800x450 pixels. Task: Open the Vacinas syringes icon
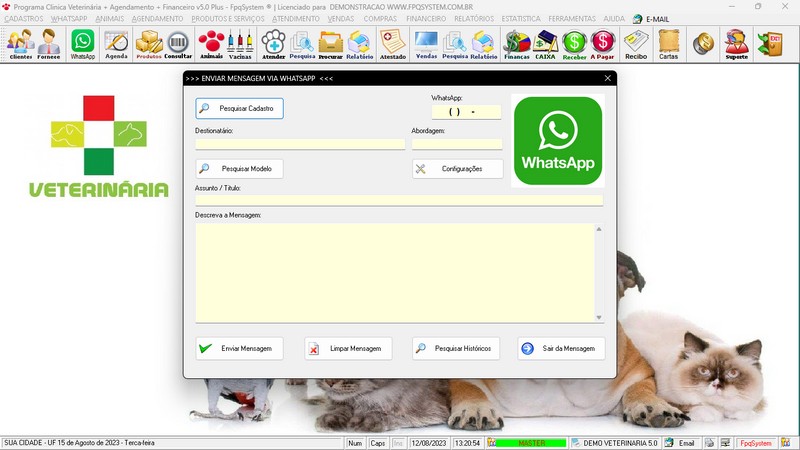(240, 44)
